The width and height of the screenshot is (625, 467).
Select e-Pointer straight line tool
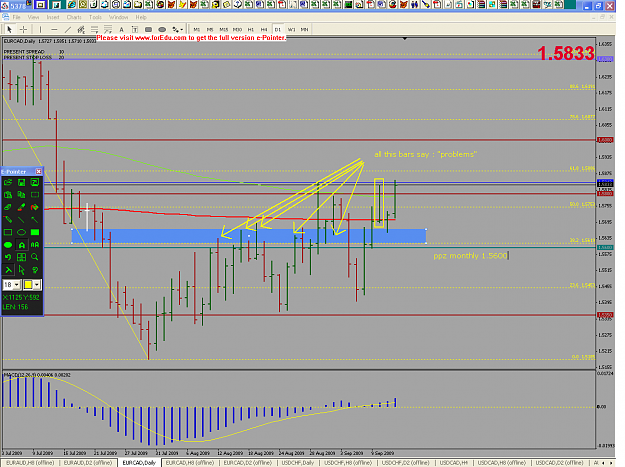click(x=22, y=220)
